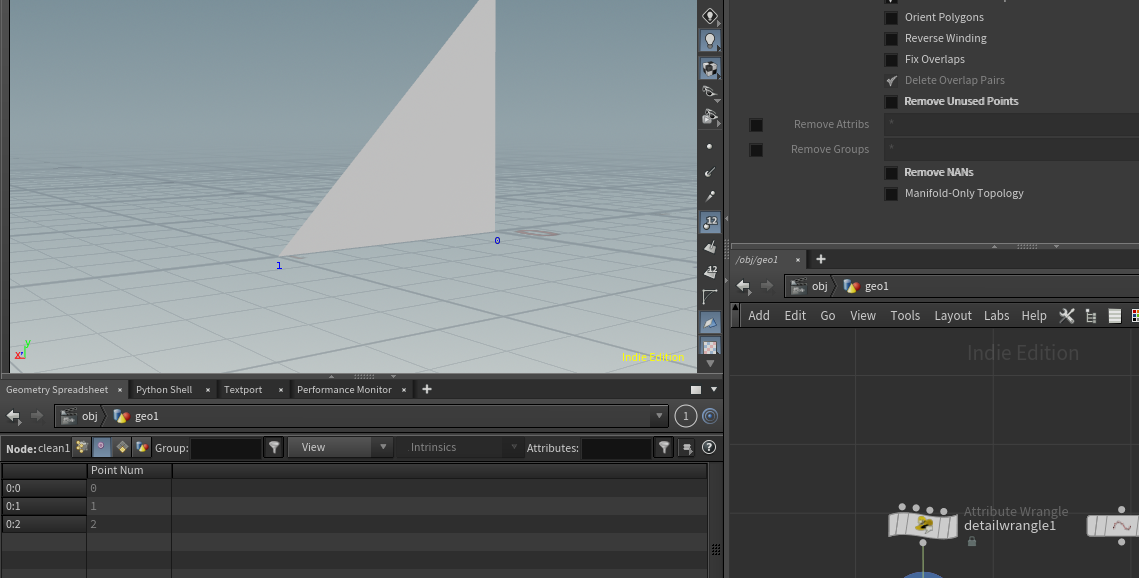Click the detailwrangle1 node icon
1139x578 pixels.
(925, 525)
